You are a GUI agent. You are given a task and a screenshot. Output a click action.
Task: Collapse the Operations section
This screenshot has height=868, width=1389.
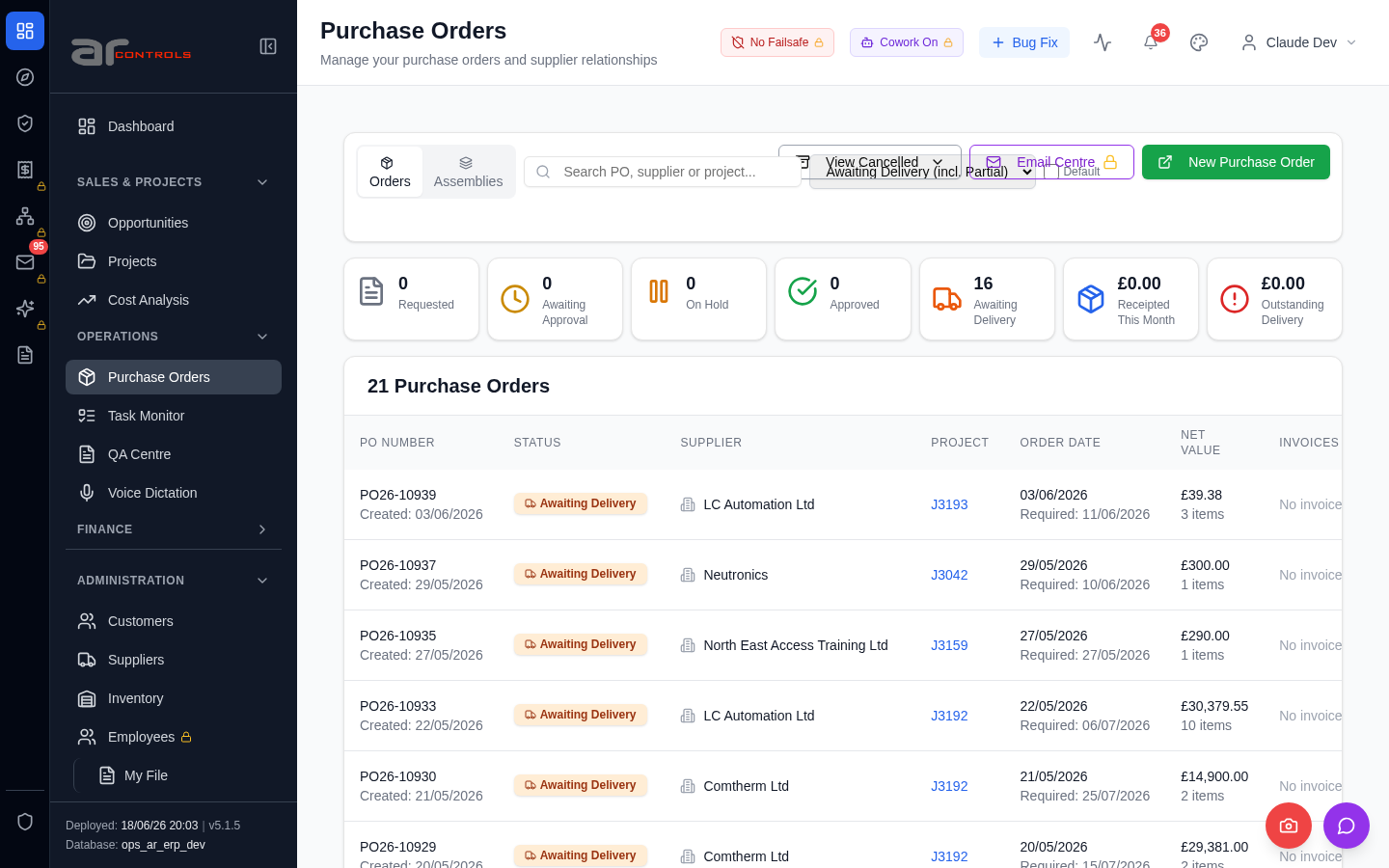coord(174,337)
